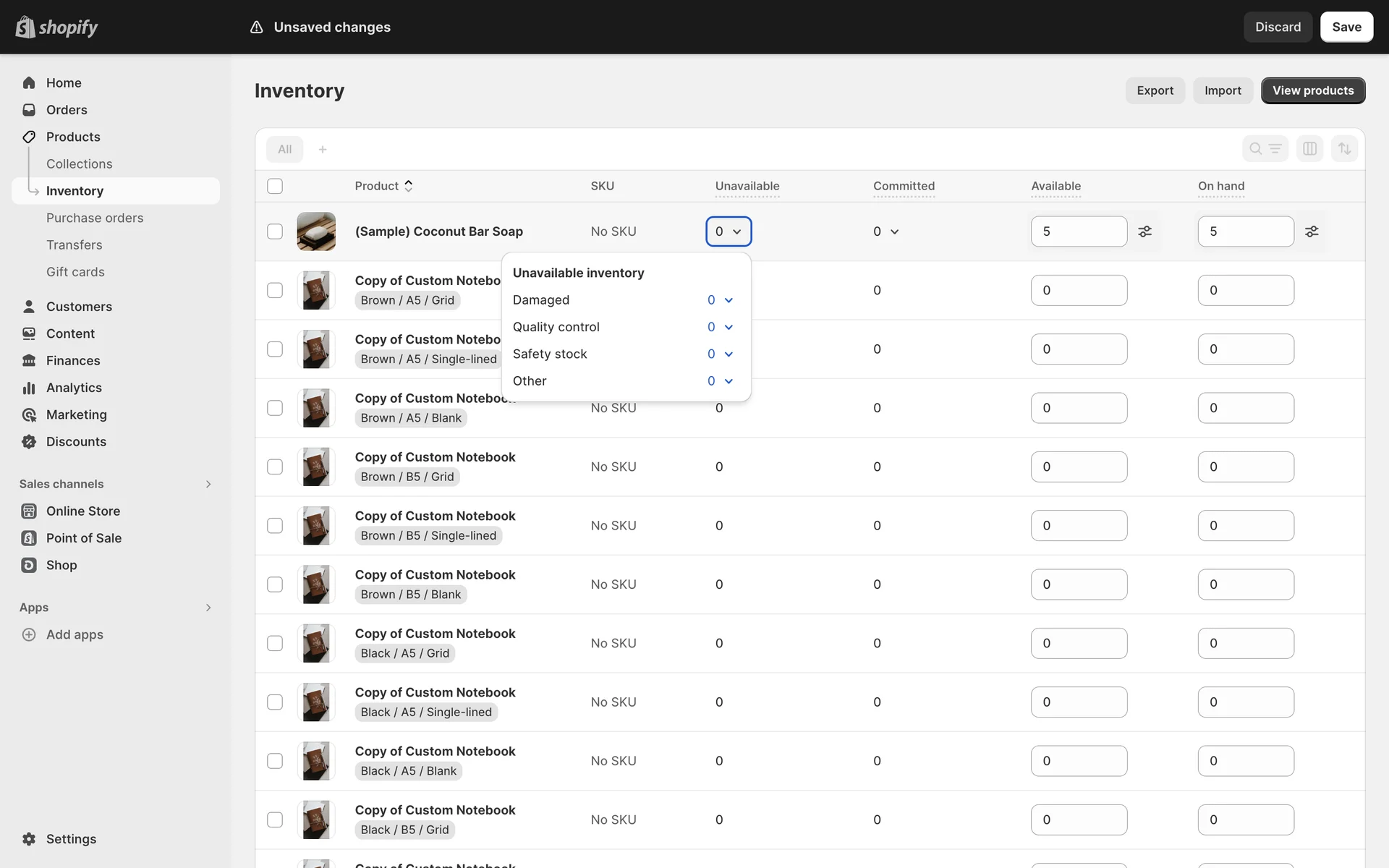Viewport: 1389px width, 868px height.
Task: Click the plus icon to add view
Action: click(x=323, y=149)
